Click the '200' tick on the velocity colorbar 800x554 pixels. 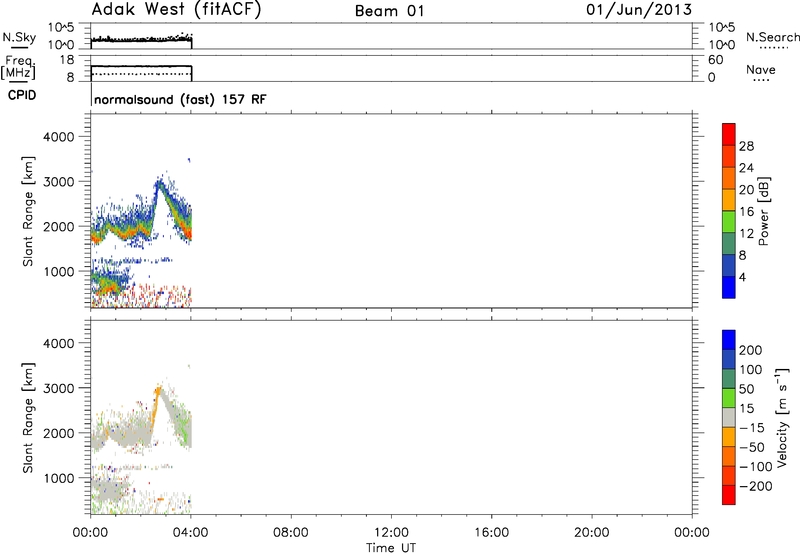click(x=751, y=350)
